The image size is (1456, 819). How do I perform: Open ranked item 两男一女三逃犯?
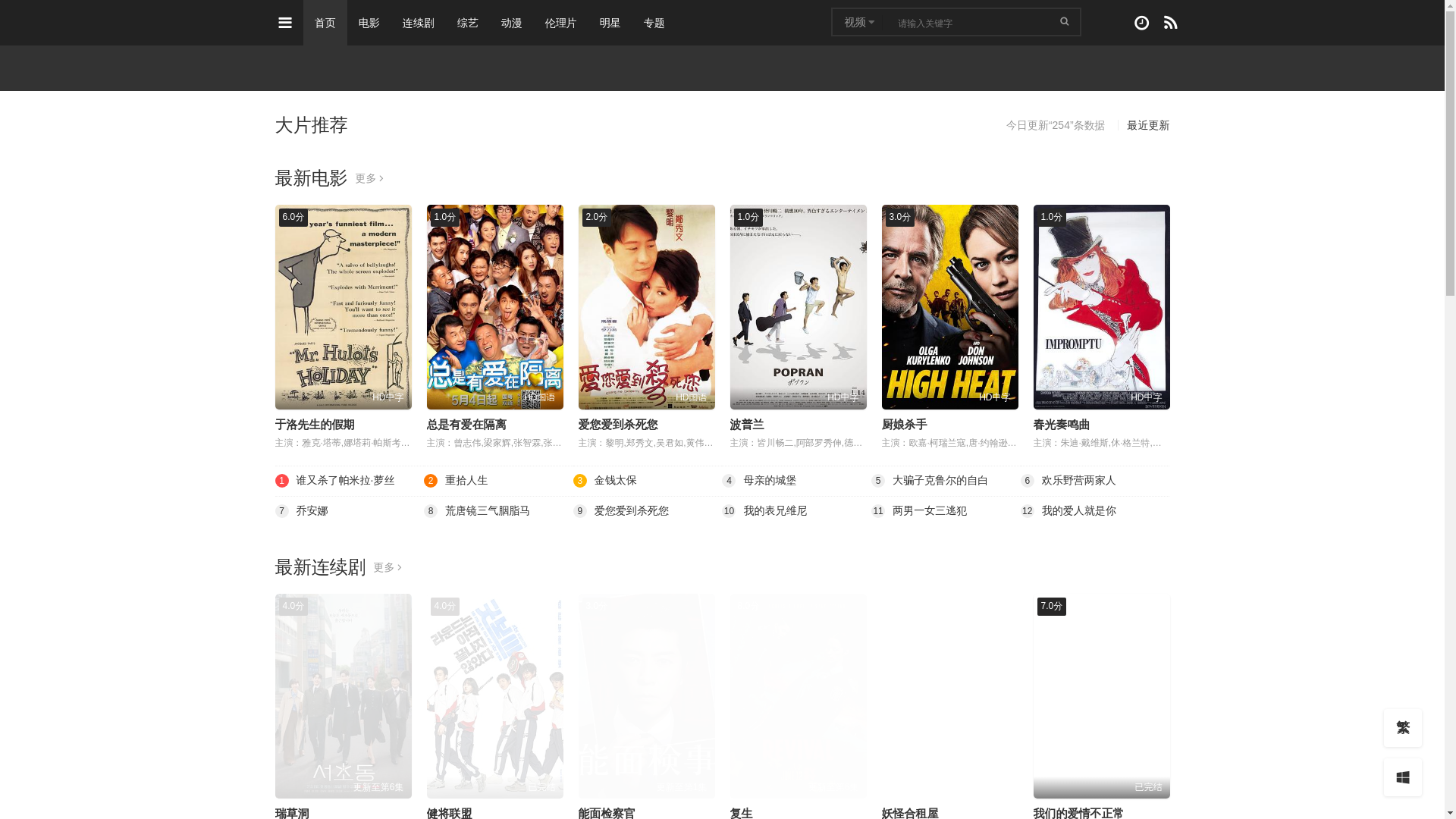click(x=930, y=511)
